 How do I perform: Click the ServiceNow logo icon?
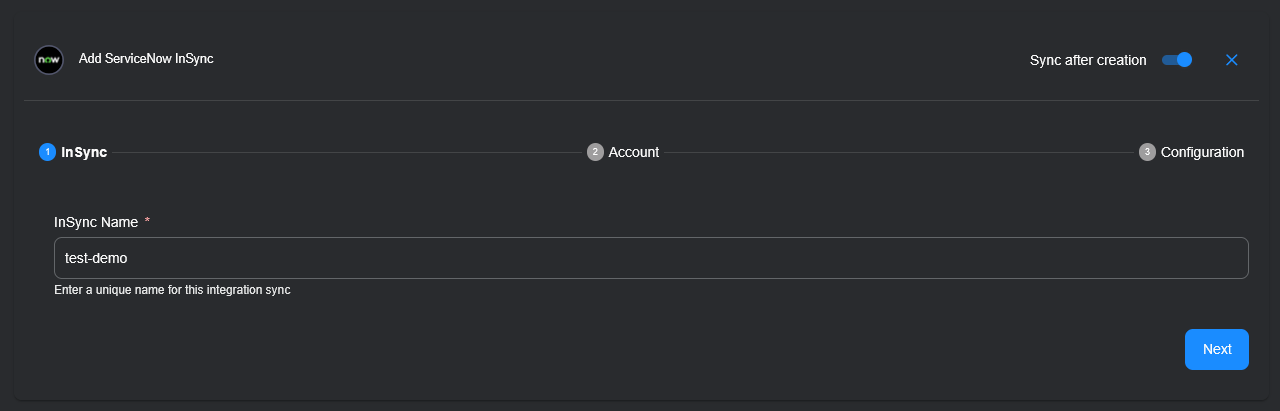coord(49,60)
